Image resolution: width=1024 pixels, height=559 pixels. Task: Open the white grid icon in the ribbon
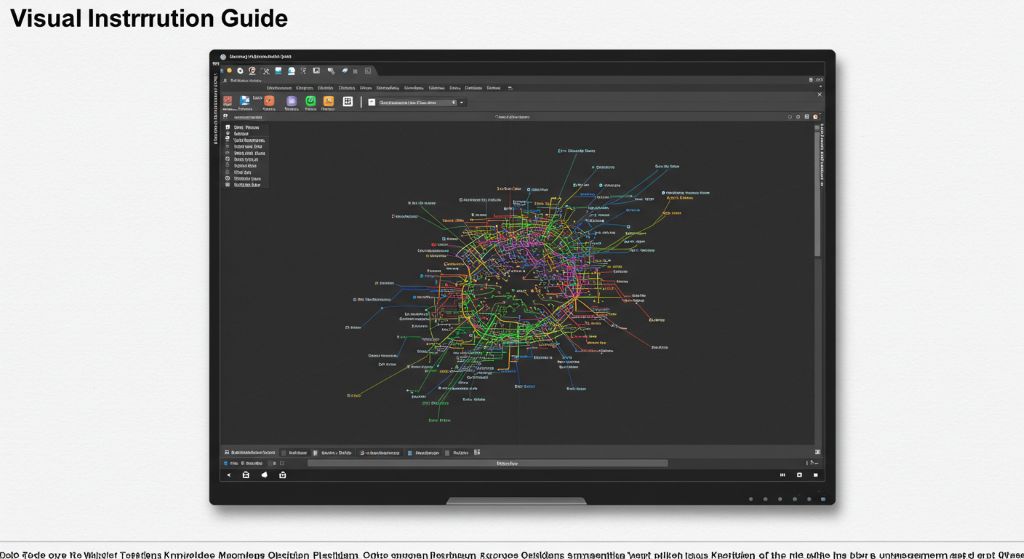(x=348, y=101)
